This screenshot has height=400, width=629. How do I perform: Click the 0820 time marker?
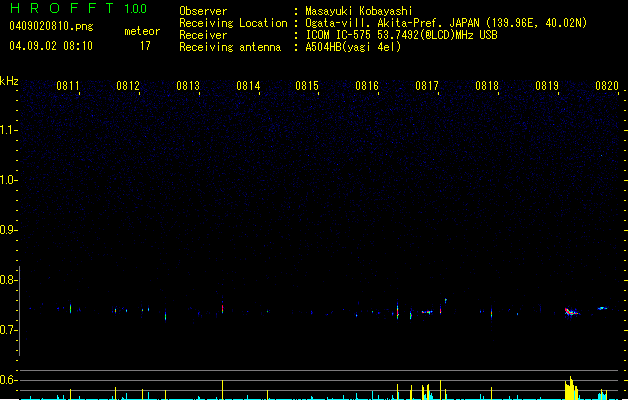[x=607, y=86]
